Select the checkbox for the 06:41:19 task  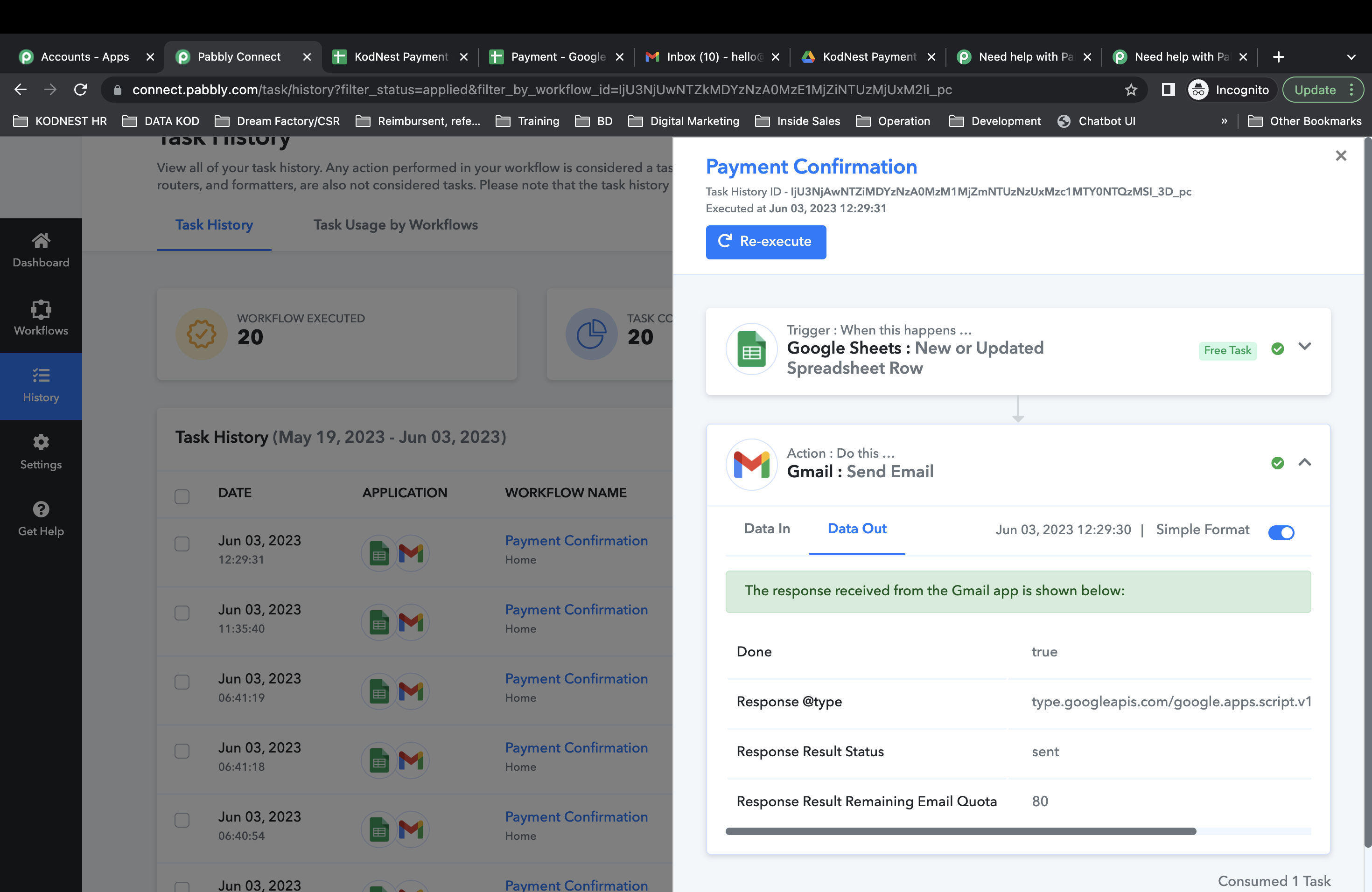182,682
